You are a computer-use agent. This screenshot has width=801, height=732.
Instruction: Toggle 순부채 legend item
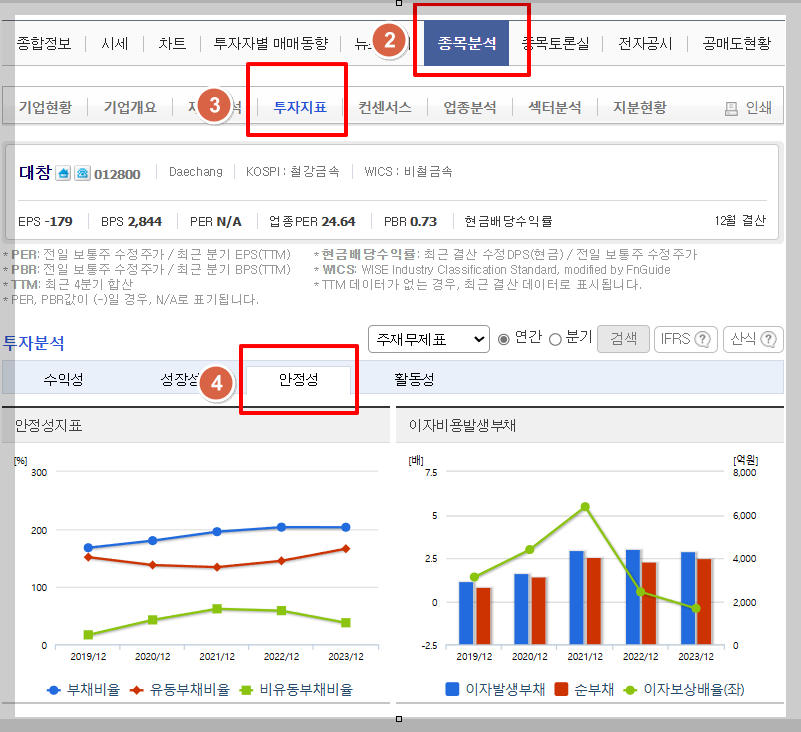(584, 690)
